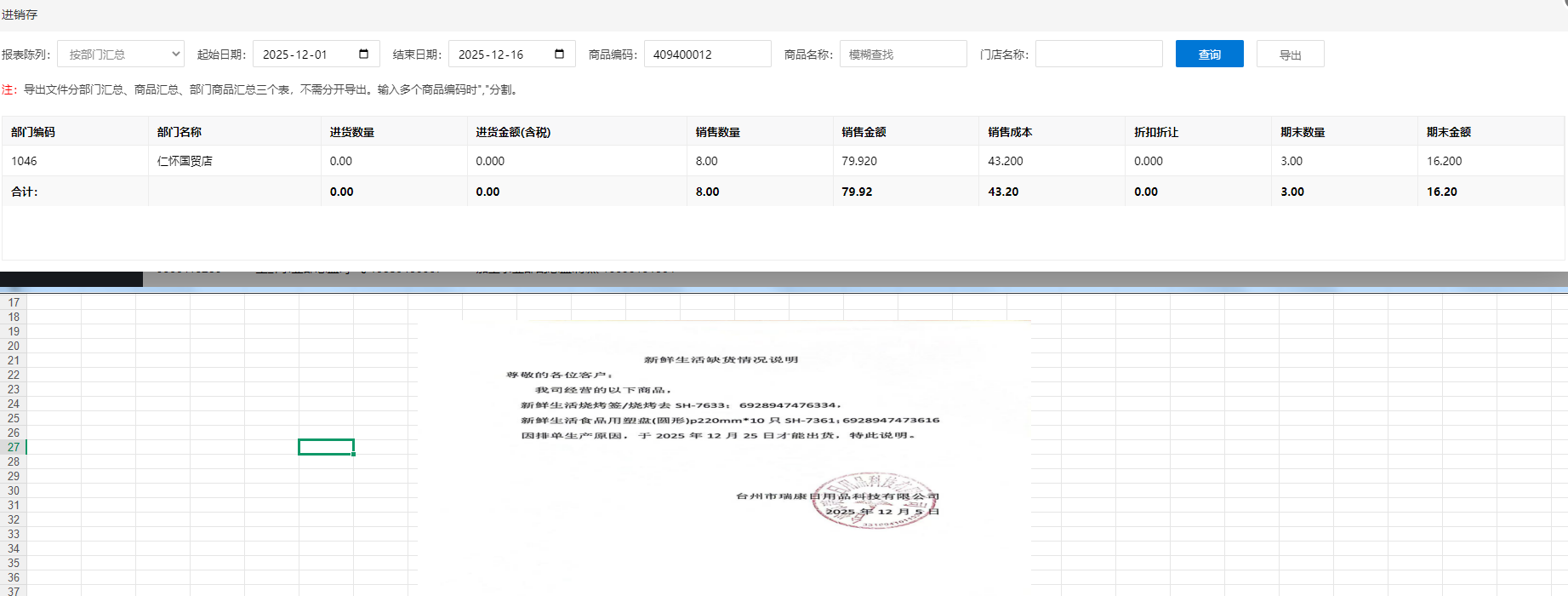Select spreadsheet row header 27
The height and width of the screenshot is (596, 1568).
point(14,447)
